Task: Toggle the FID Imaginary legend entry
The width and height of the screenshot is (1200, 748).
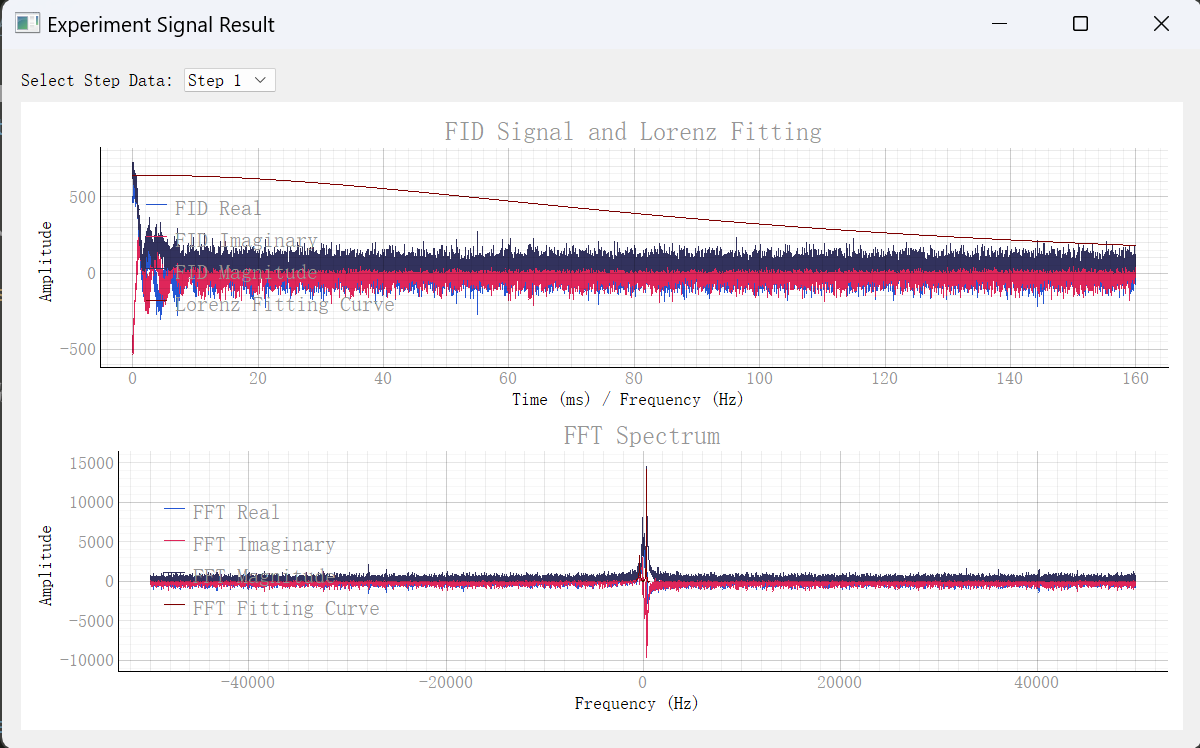Action: (x=245, y=240)
